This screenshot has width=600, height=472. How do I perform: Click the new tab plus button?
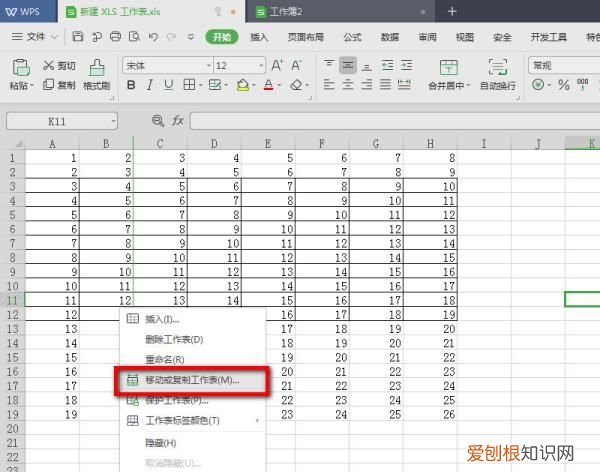pyautogui.click(x=452, y=11)
